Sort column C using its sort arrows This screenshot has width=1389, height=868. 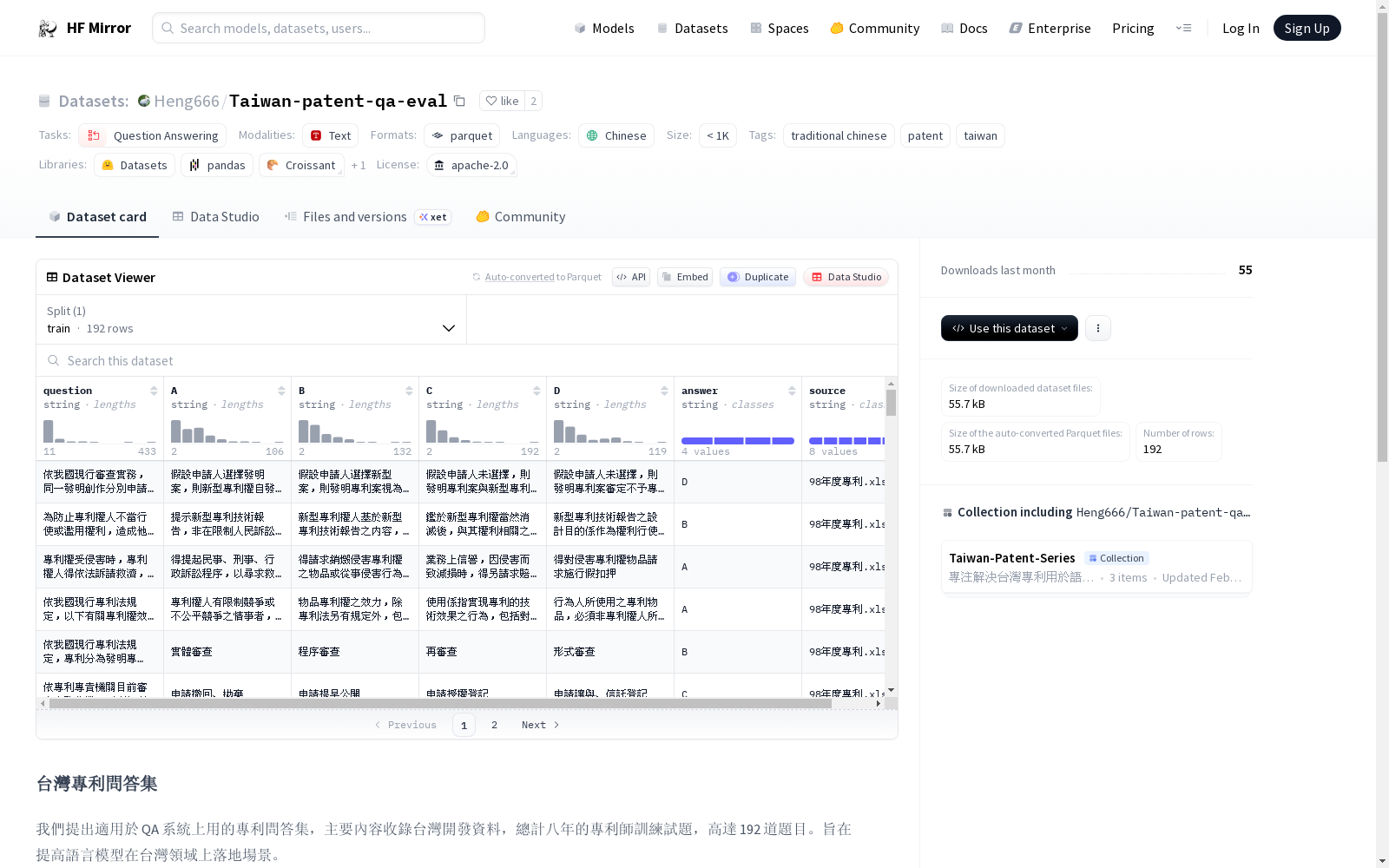(x=537, y=391)
